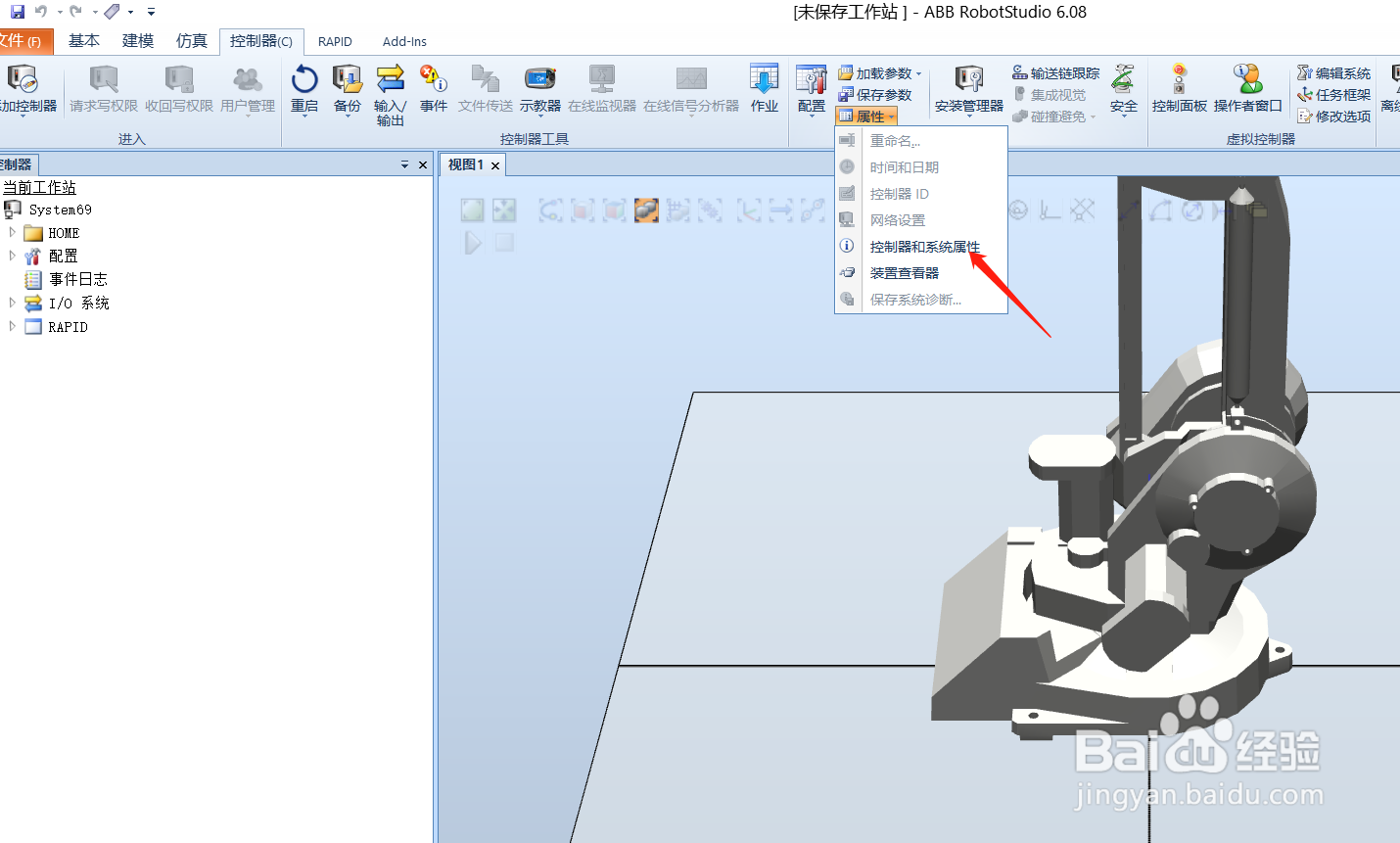Click the Redo icon in quick access toolbar

click(x=75, y=12)
